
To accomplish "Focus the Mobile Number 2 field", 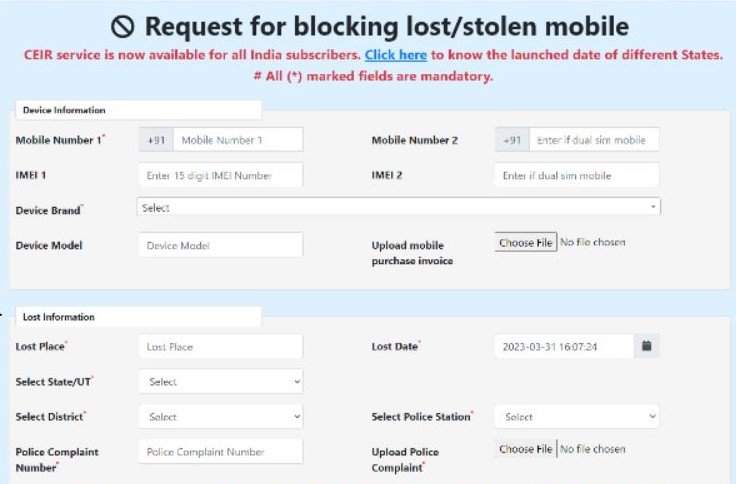I will point(594,139).
